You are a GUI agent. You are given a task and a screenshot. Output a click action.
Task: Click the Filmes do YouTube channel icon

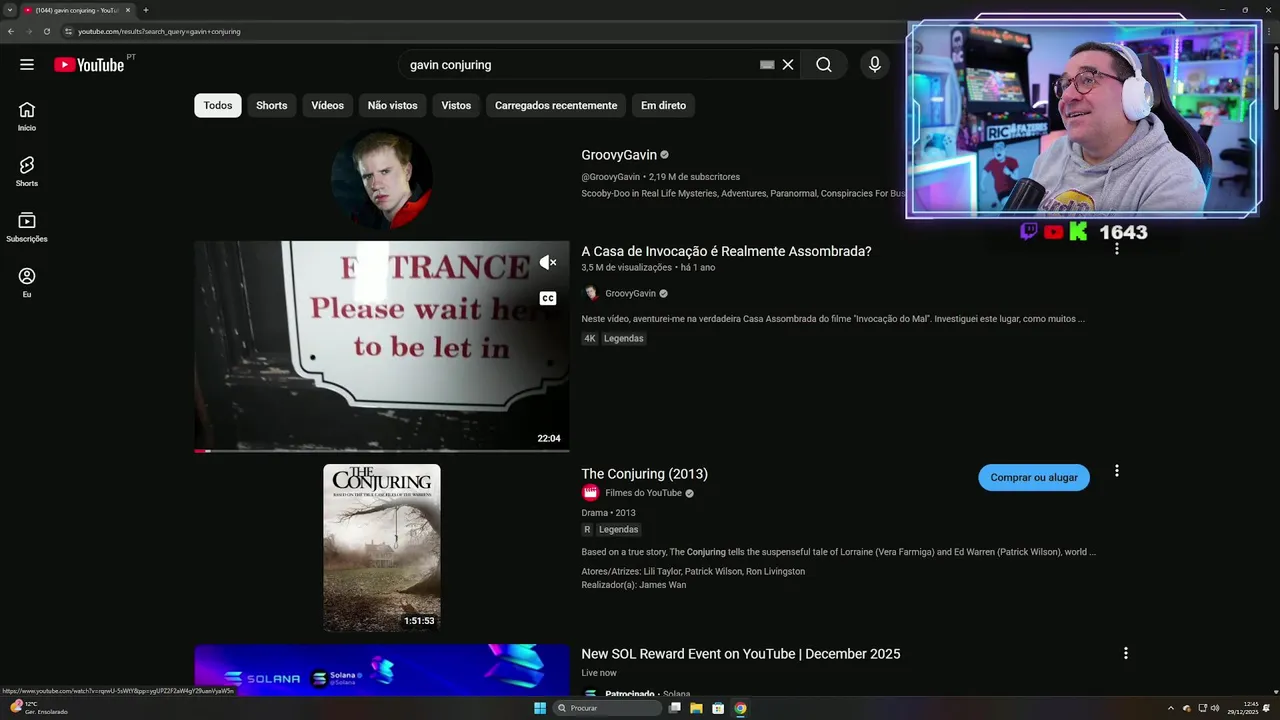[590, 493]
